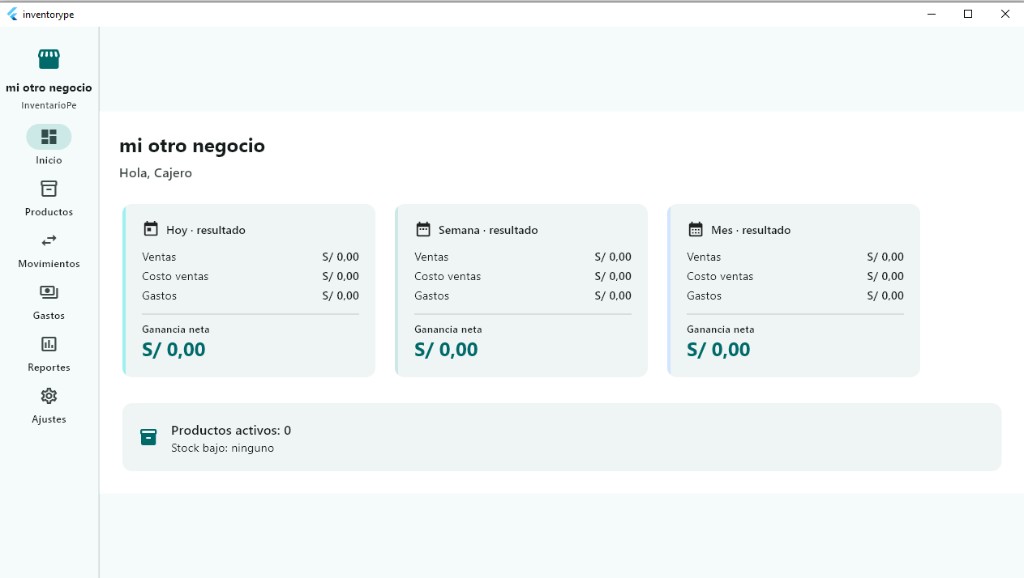Minimize the inventorype window
The width and height of the screenshot is (1024, 578).
pos(931,14)
